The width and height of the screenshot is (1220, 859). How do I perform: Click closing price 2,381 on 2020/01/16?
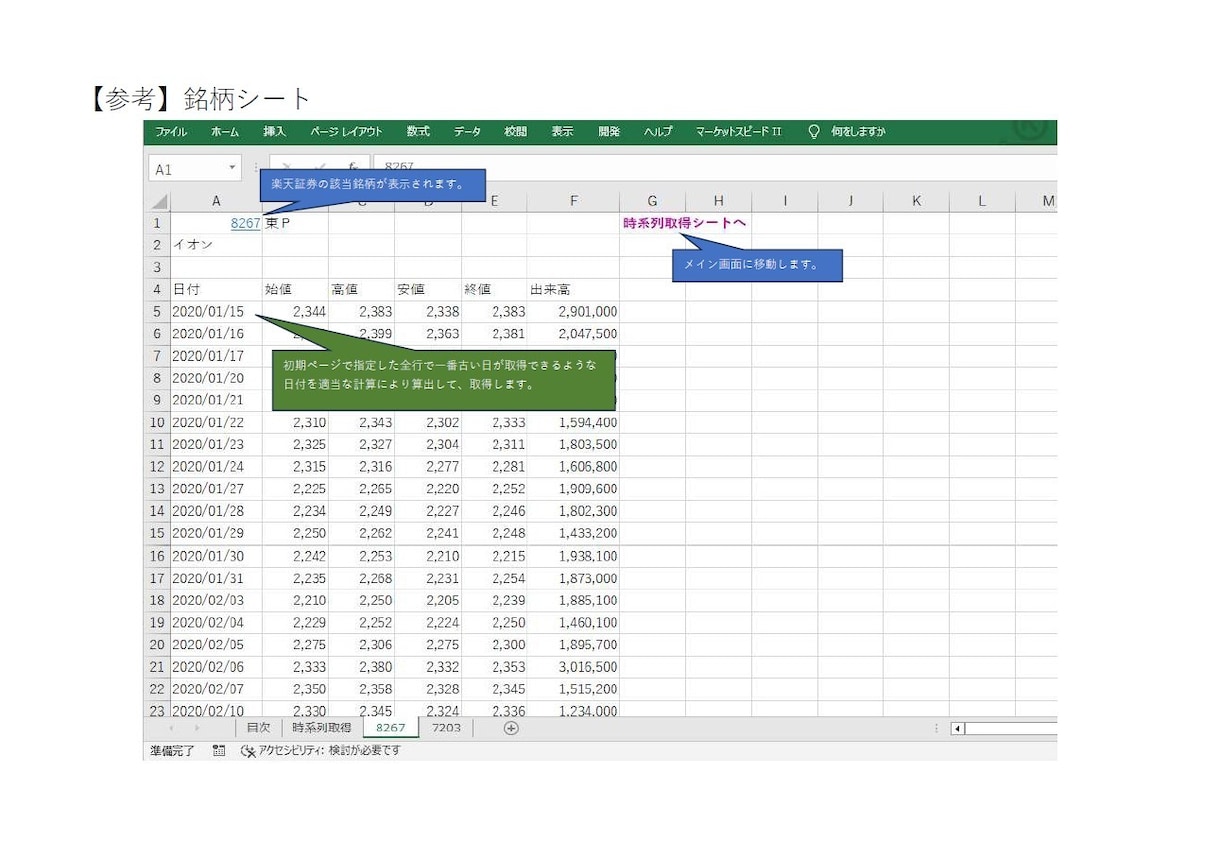pos(494,334)
